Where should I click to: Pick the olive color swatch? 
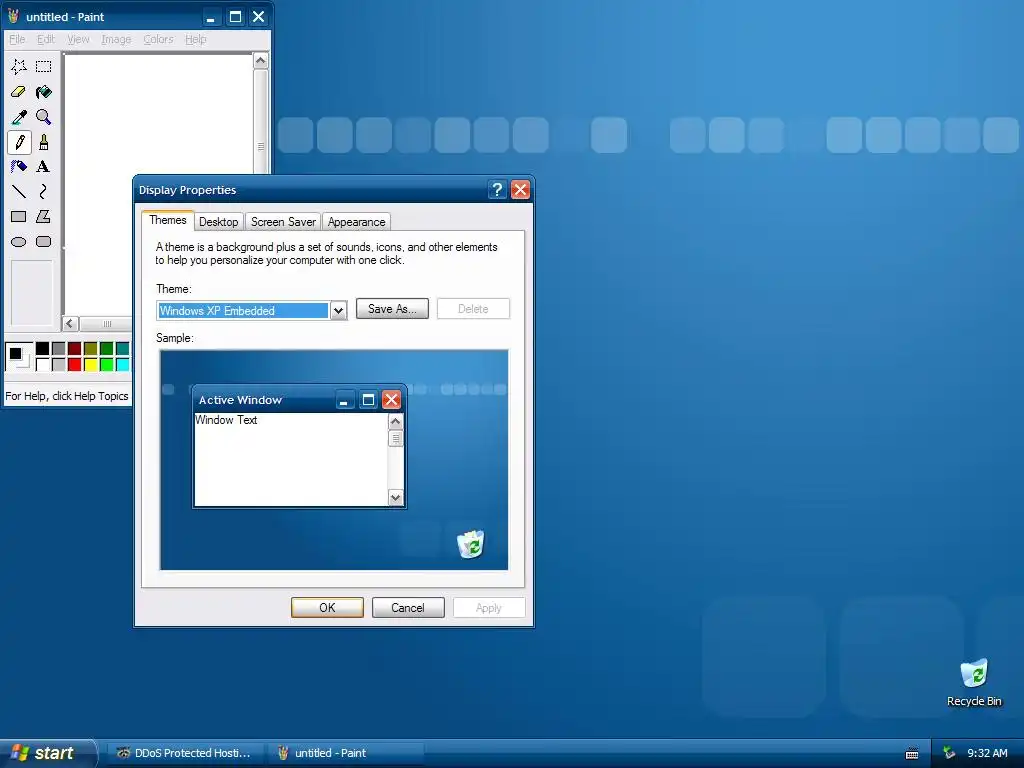pyautogui.click(x=91, y=348)
